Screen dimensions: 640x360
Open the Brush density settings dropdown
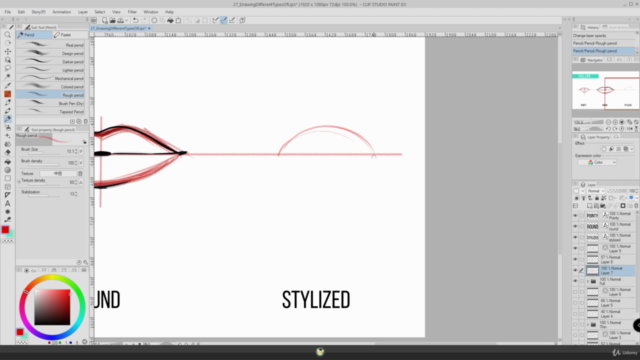[x=81, y=163]
